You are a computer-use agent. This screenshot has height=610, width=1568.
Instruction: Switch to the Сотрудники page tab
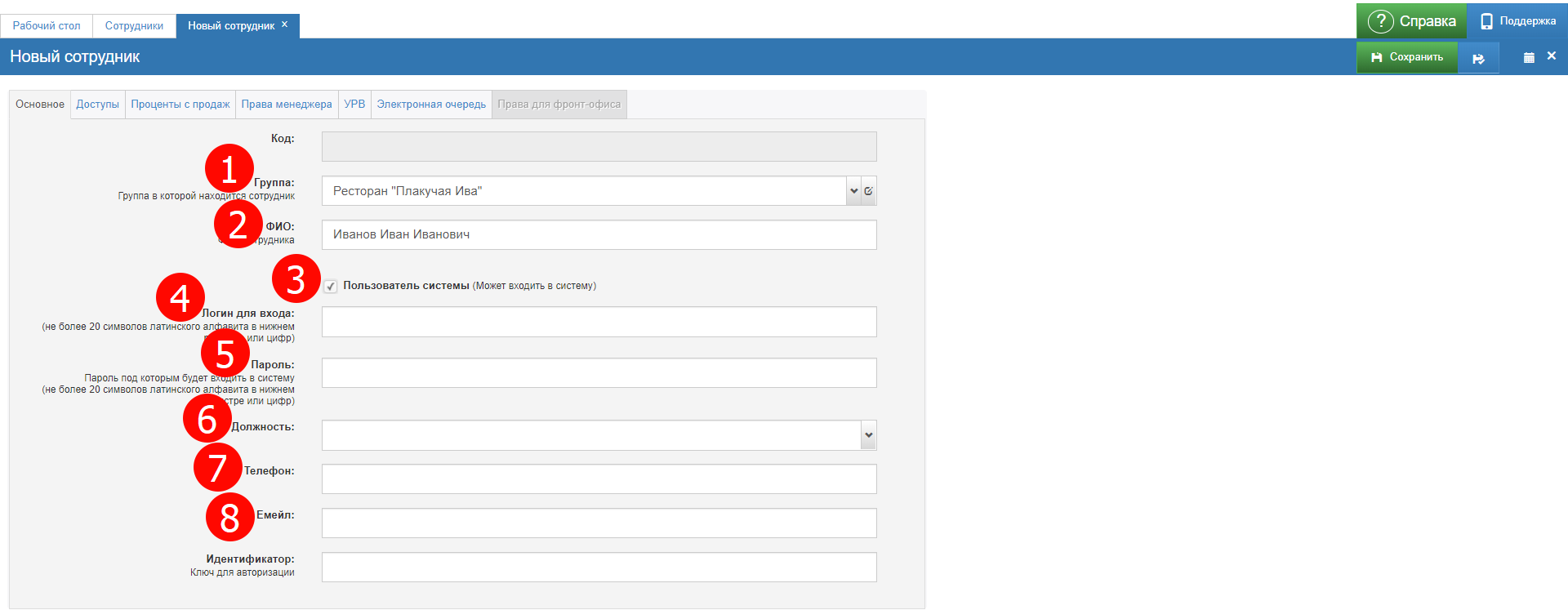click(x=134, y=26)
